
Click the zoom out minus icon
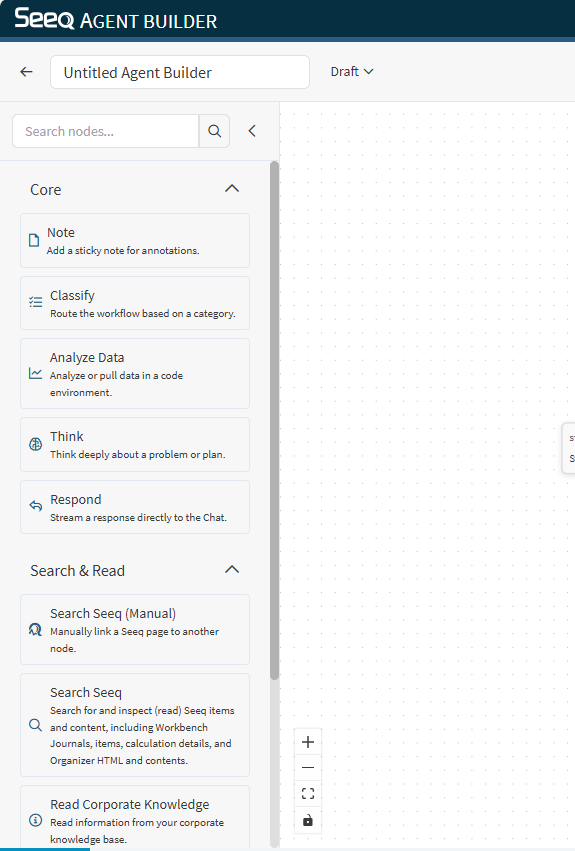(x=308, y=767)
